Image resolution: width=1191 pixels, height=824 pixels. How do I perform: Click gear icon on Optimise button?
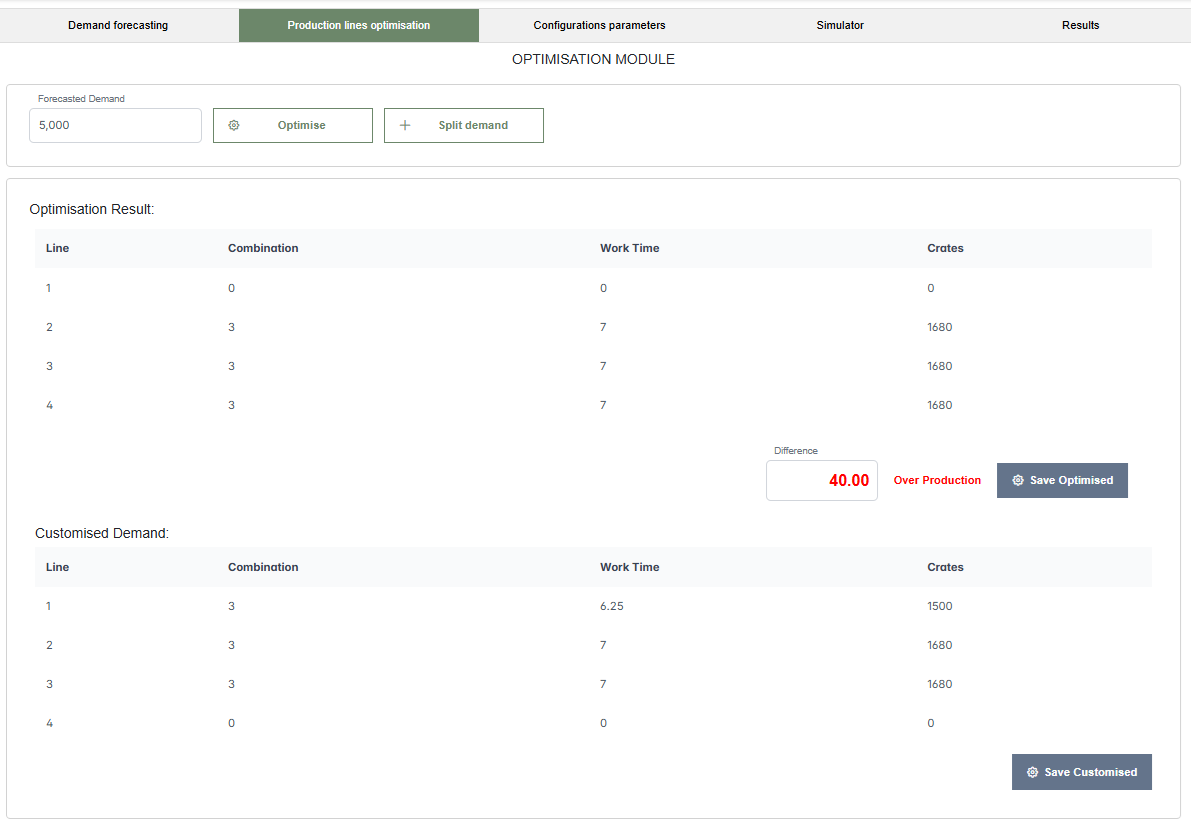click(234, 126)
